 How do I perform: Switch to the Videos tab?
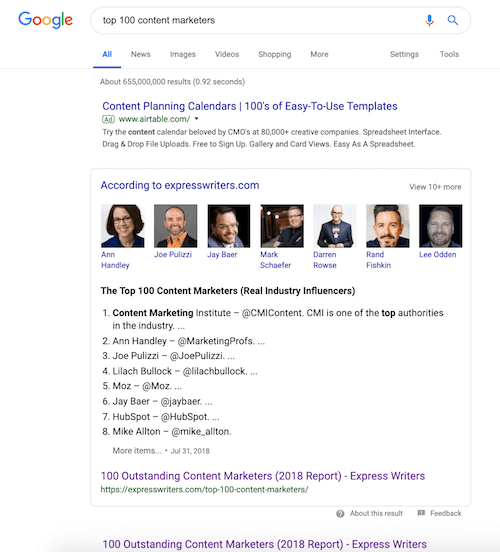click(x=227, y=54)
